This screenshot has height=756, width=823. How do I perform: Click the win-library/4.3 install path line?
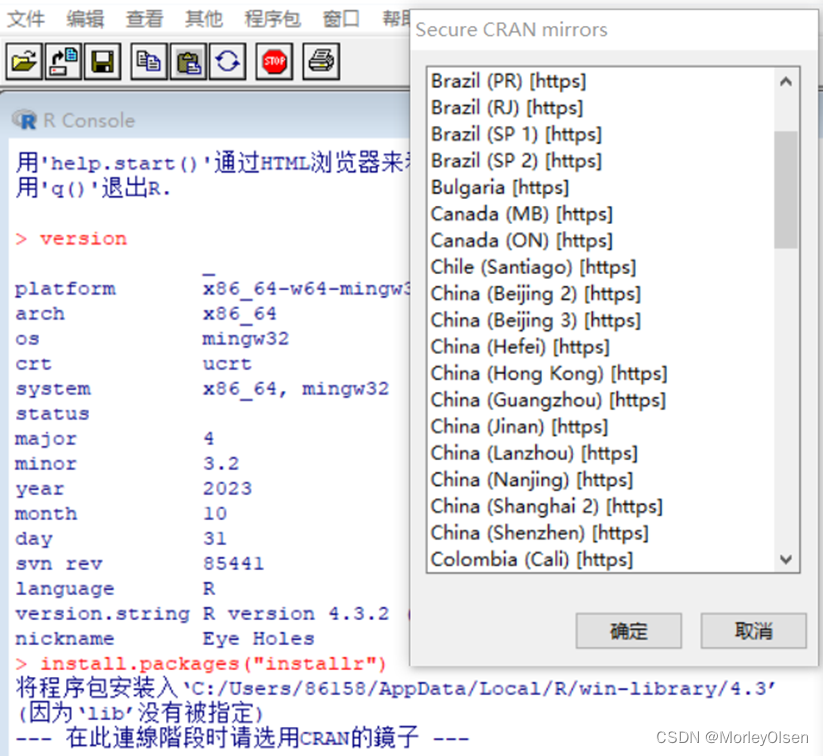tap(395, 689)
